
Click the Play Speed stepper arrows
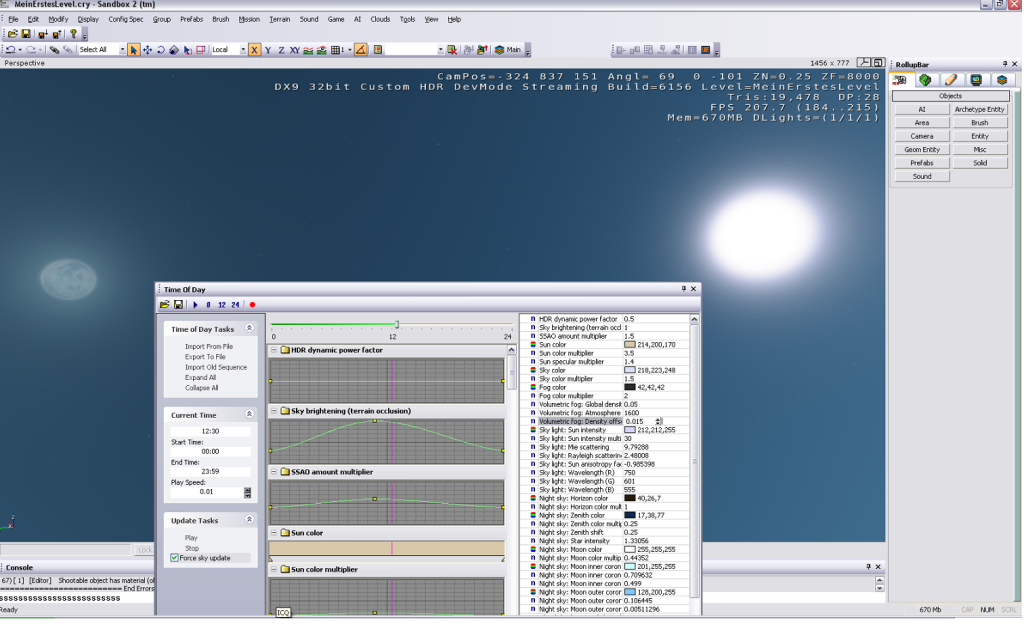[248, 492]
